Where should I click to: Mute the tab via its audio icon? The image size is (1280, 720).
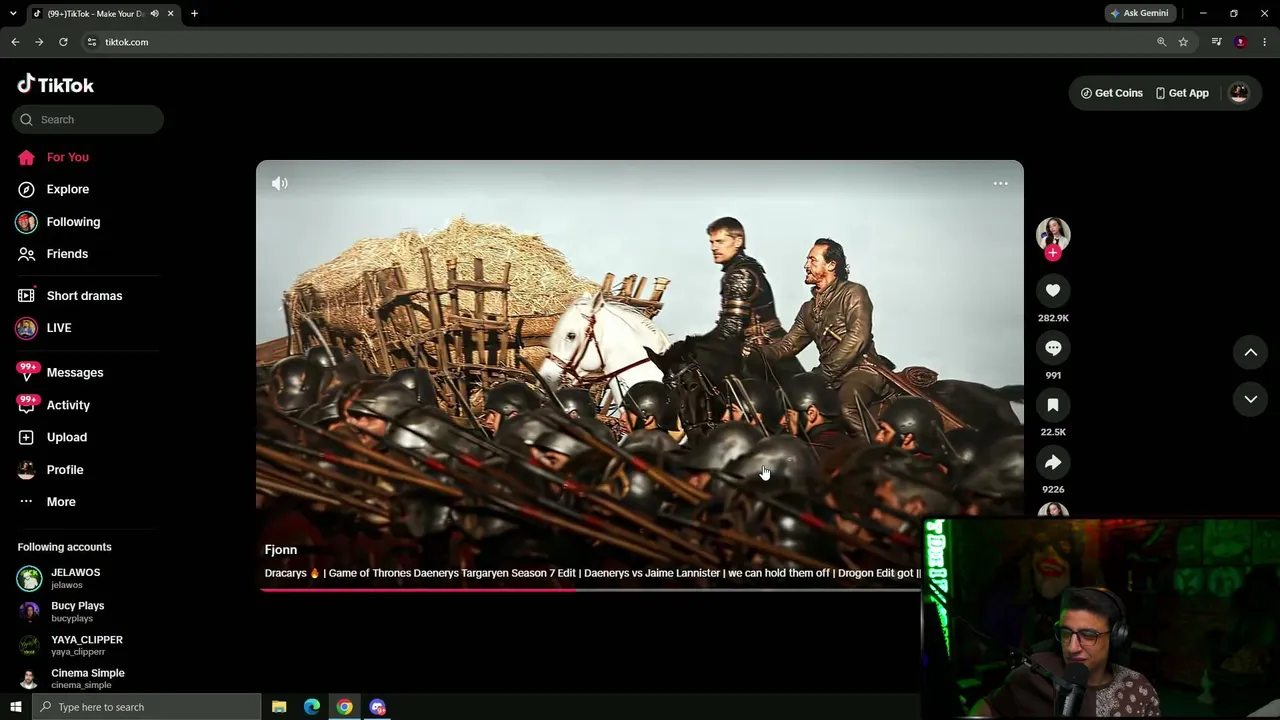coord(154,14)
